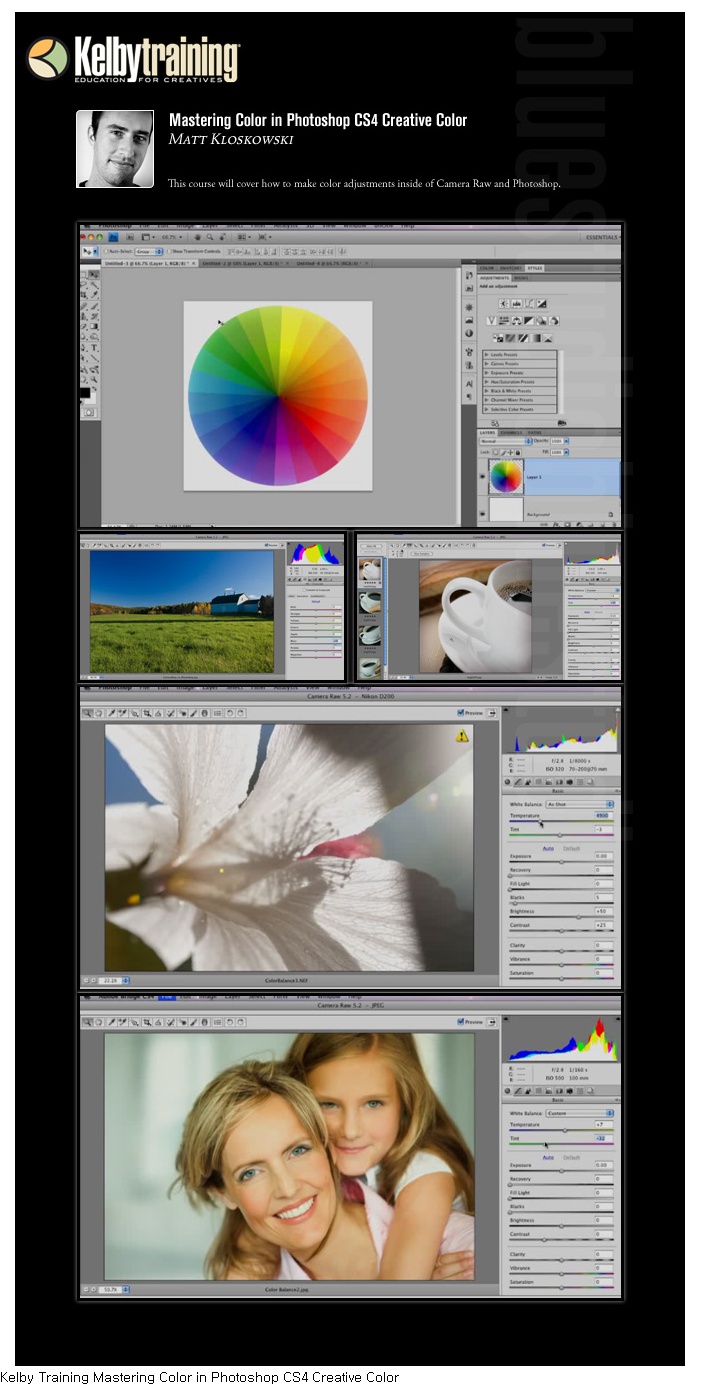
Task: Toggle Preview checkbox in flower Camera Raw window
Action: click(x=460, y=713)
